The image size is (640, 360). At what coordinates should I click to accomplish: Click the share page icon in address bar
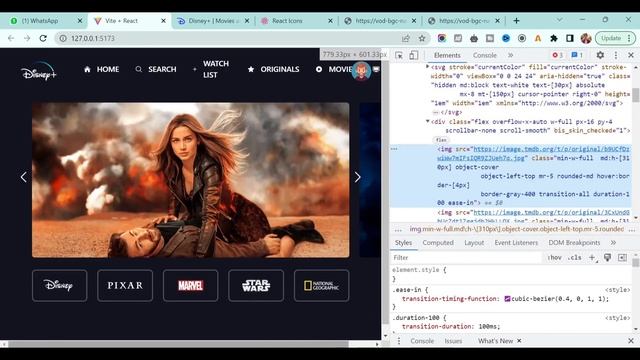tap(406, 38)
